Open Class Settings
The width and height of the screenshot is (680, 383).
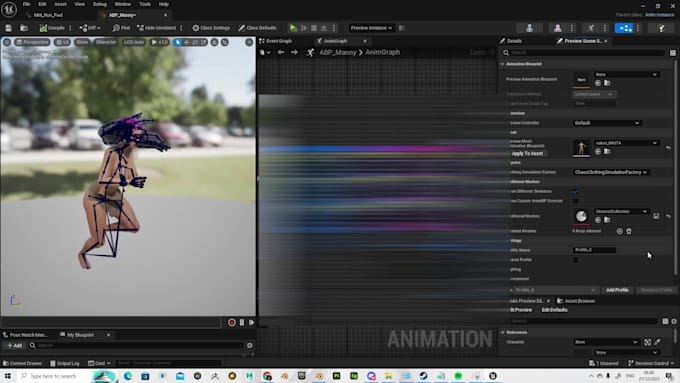[x=211, y=28]
